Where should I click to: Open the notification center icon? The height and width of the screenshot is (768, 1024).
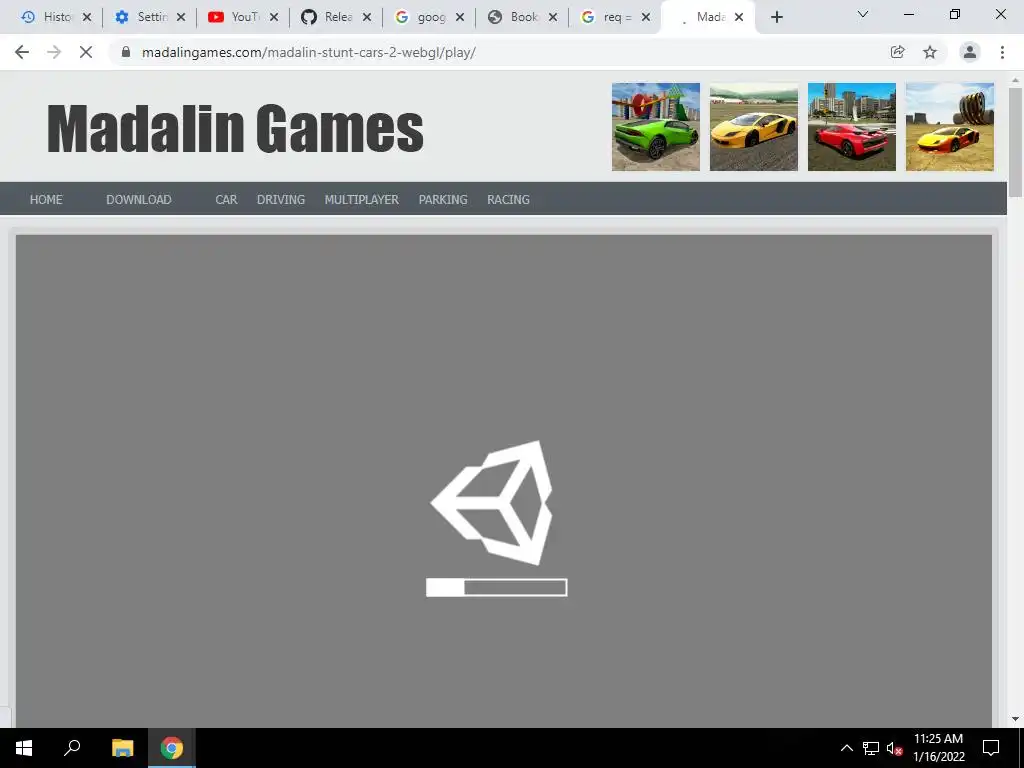tap(991, 748)
